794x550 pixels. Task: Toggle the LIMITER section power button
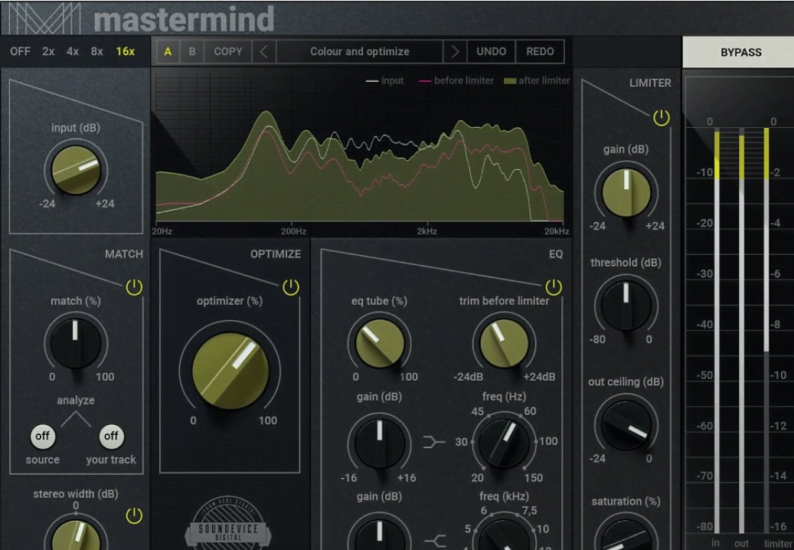tap(661, 118)
